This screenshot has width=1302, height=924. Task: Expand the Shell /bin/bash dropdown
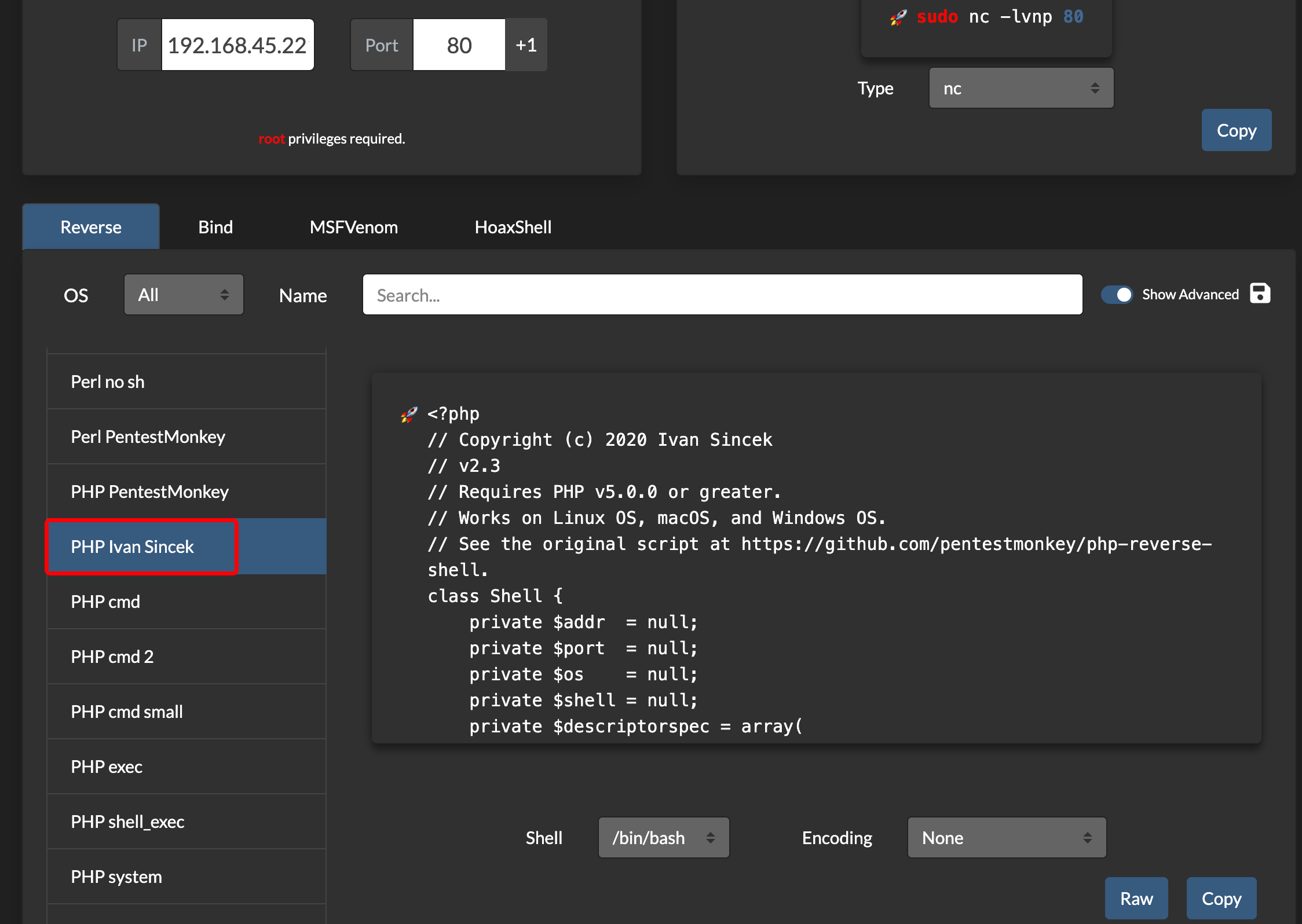coord(663,838)
